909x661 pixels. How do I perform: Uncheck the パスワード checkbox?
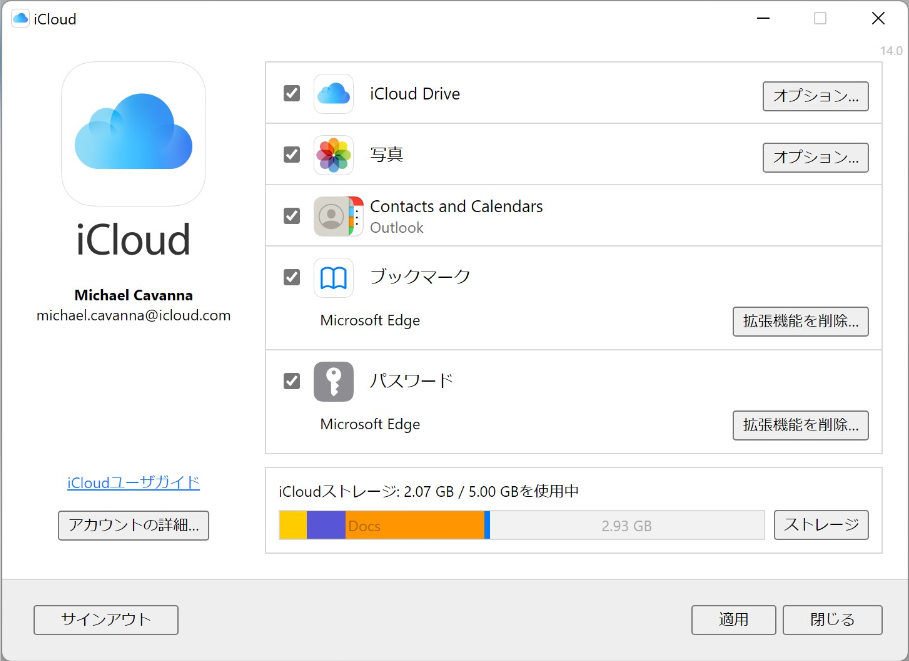click(x=292, y=380)
